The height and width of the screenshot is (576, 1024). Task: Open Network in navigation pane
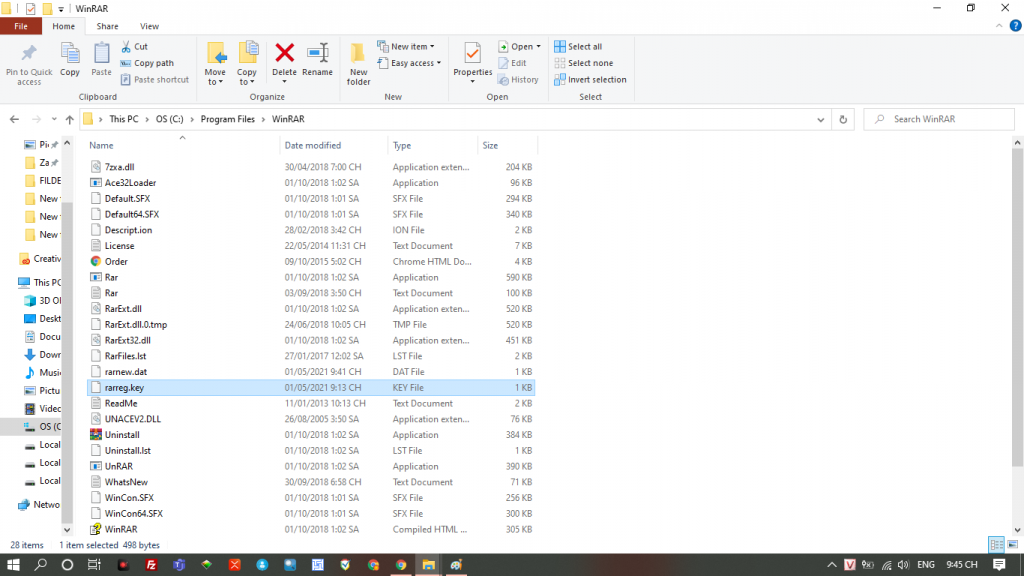tap(39, 504)
